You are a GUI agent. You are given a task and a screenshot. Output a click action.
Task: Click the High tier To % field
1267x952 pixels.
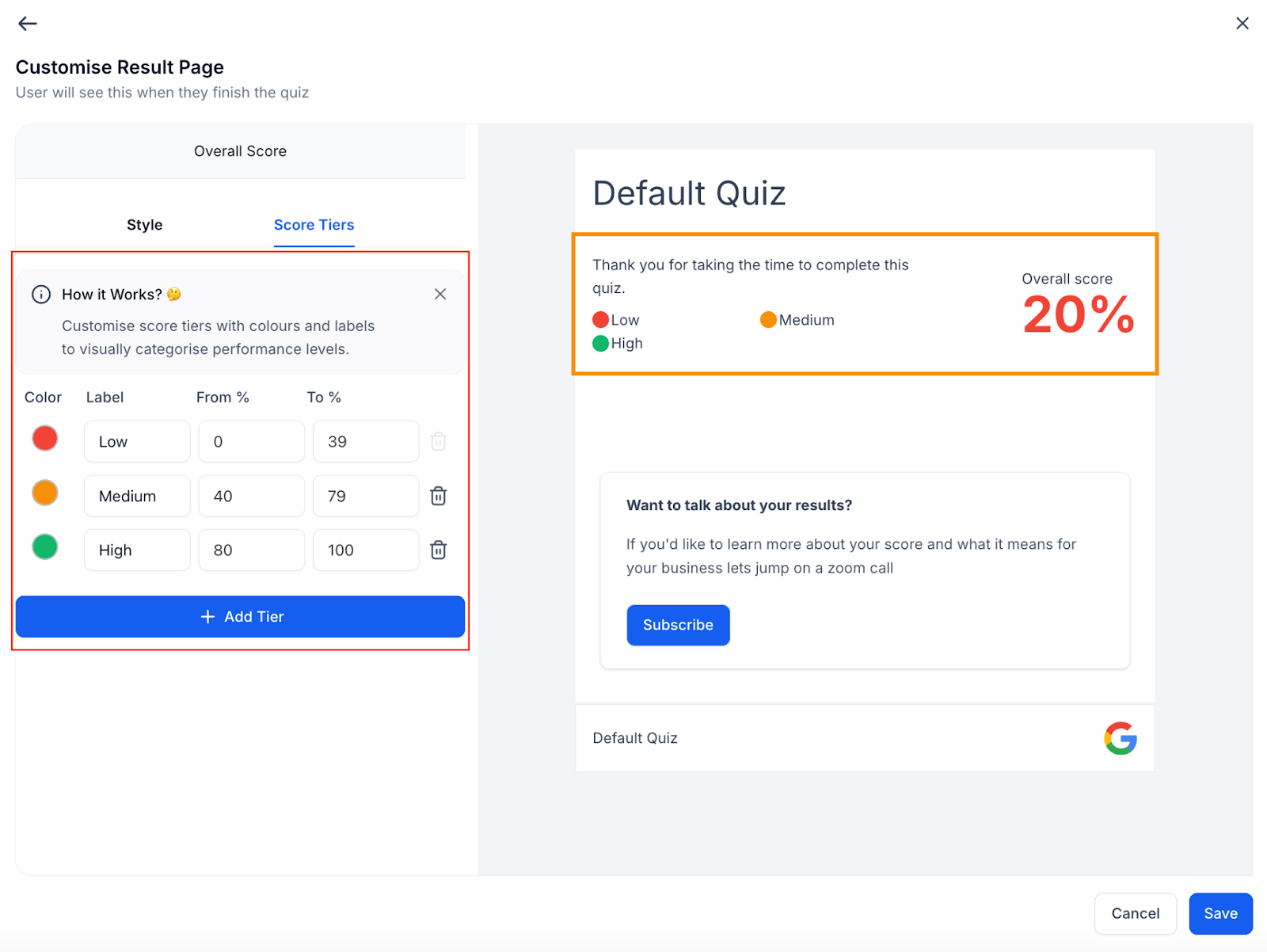pyautogui.click(x=365, y=550)
